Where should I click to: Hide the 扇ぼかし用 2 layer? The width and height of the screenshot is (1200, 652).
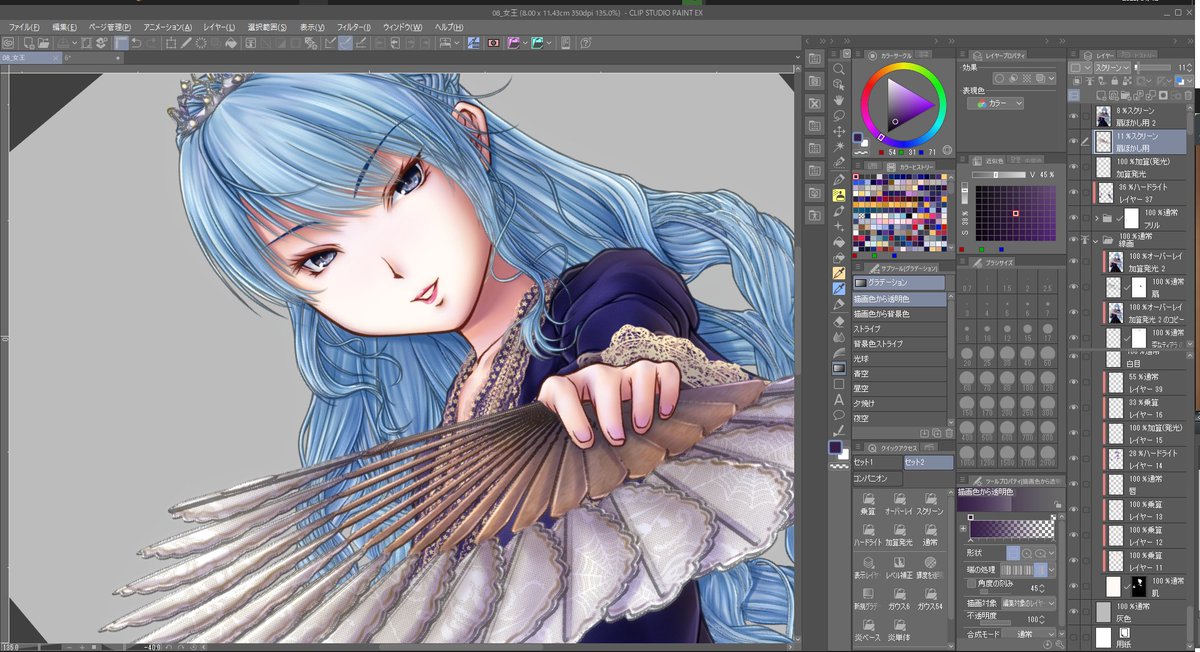[x=1075, y=116]
